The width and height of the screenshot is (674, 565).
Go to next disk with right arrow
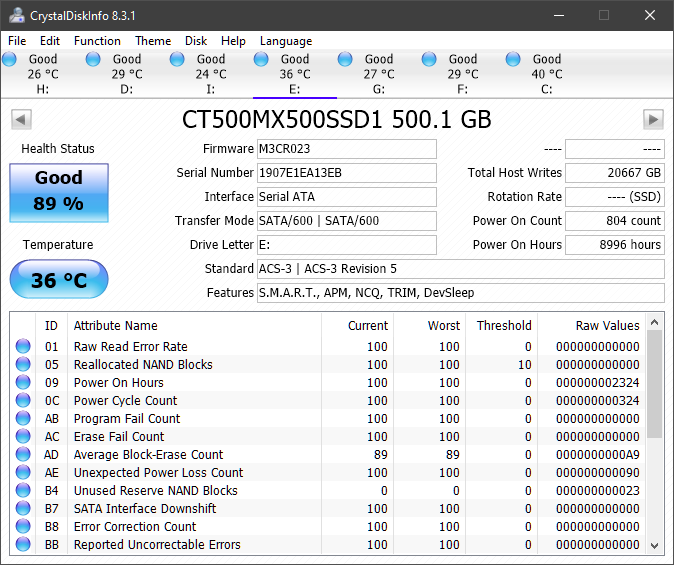coord(653,120)
